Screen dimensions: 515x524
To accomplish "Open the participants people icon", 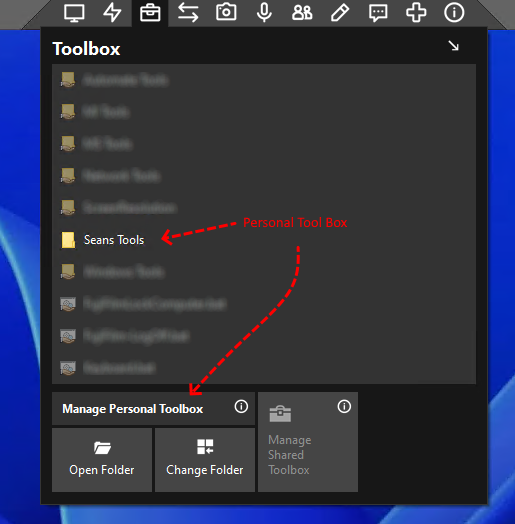I will click(x=302, y=13).
